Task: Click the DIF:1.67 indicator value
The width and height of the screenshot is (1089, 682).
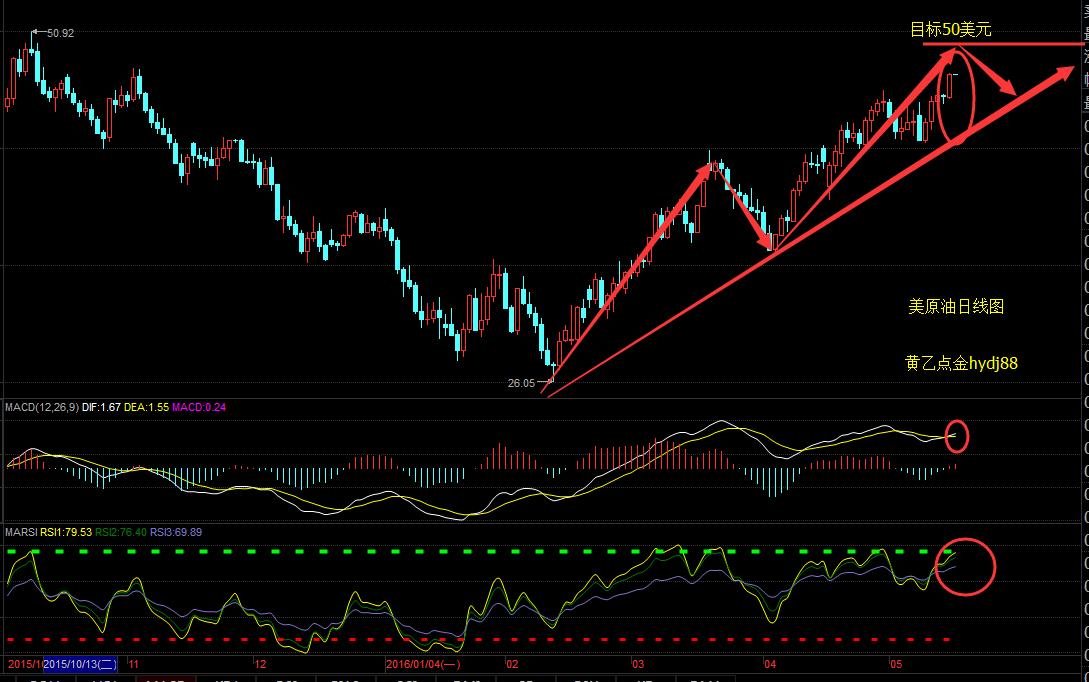Action: pyautogui.click(x=101, y=407)
